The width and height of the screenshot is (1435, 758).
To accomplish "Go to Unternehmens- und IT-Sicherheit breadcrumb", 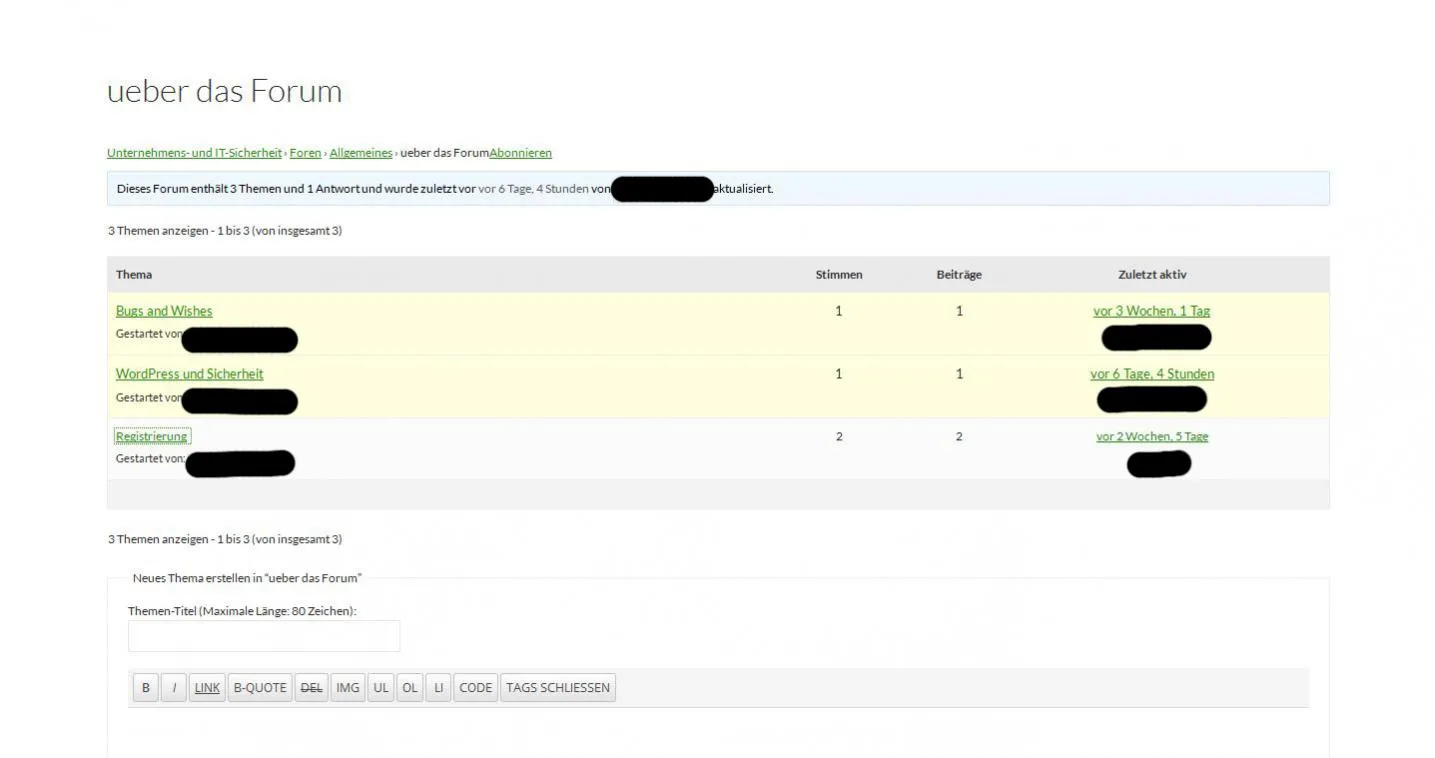I will pyautogui.click(x=195, y=153).
